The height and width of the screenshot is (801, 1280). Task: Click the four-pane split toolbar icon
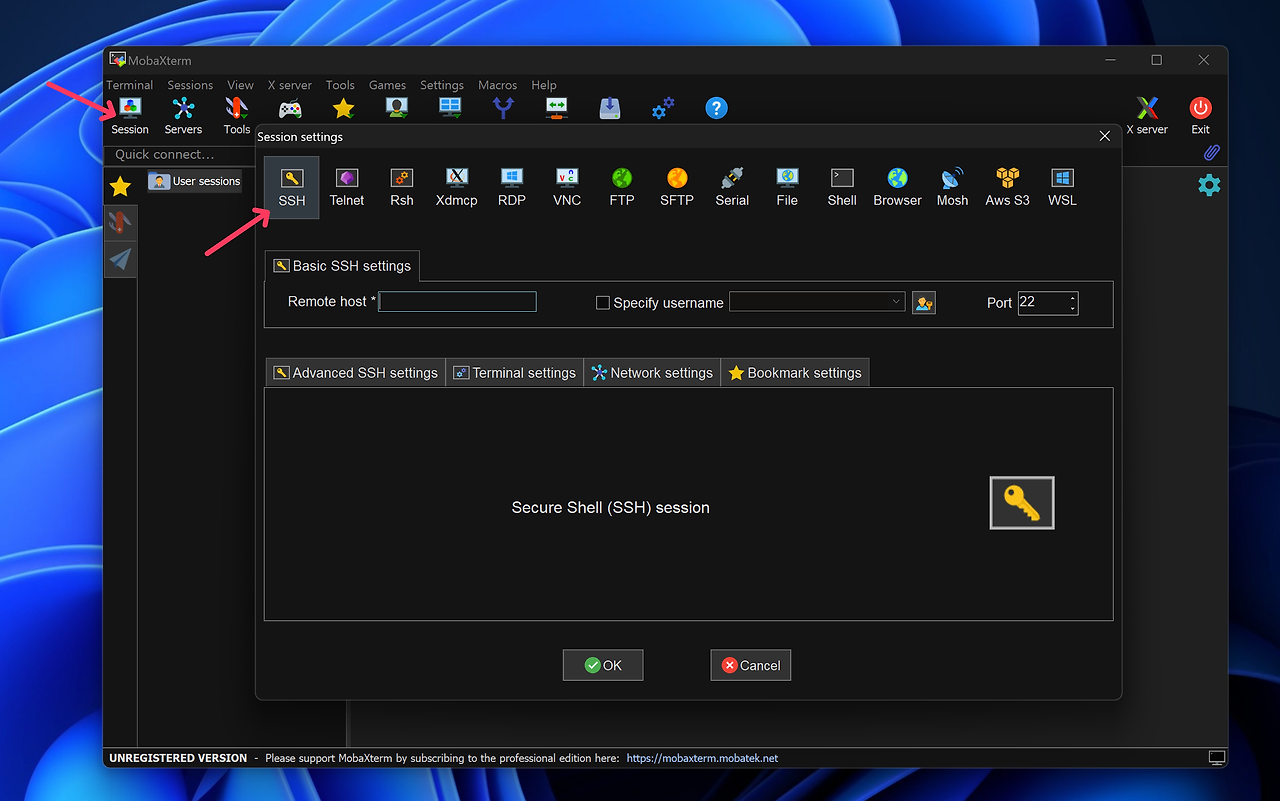tap(450, 108)
